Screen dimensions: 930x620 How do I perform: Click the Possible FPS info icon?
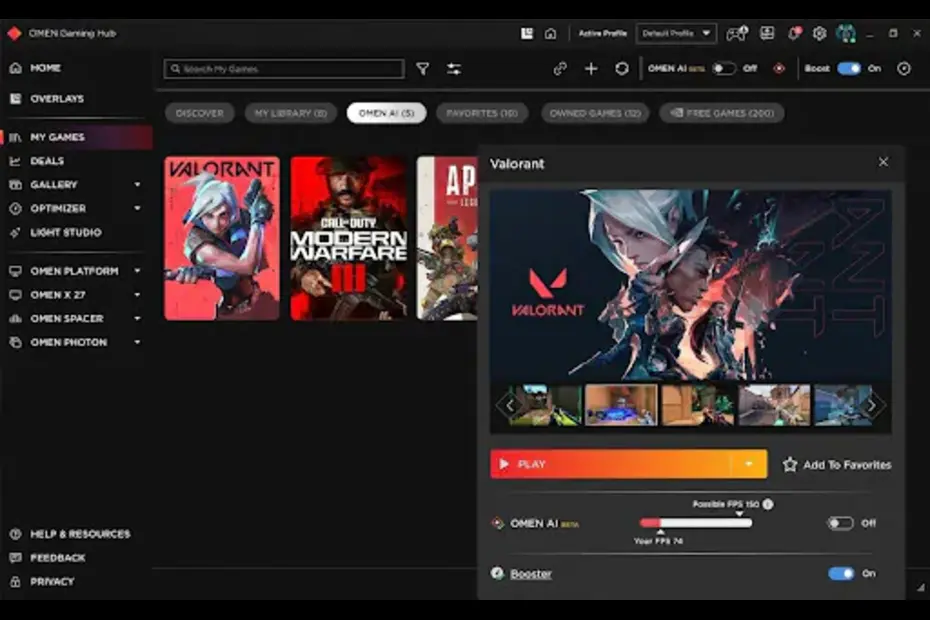(x=768, y=504)
